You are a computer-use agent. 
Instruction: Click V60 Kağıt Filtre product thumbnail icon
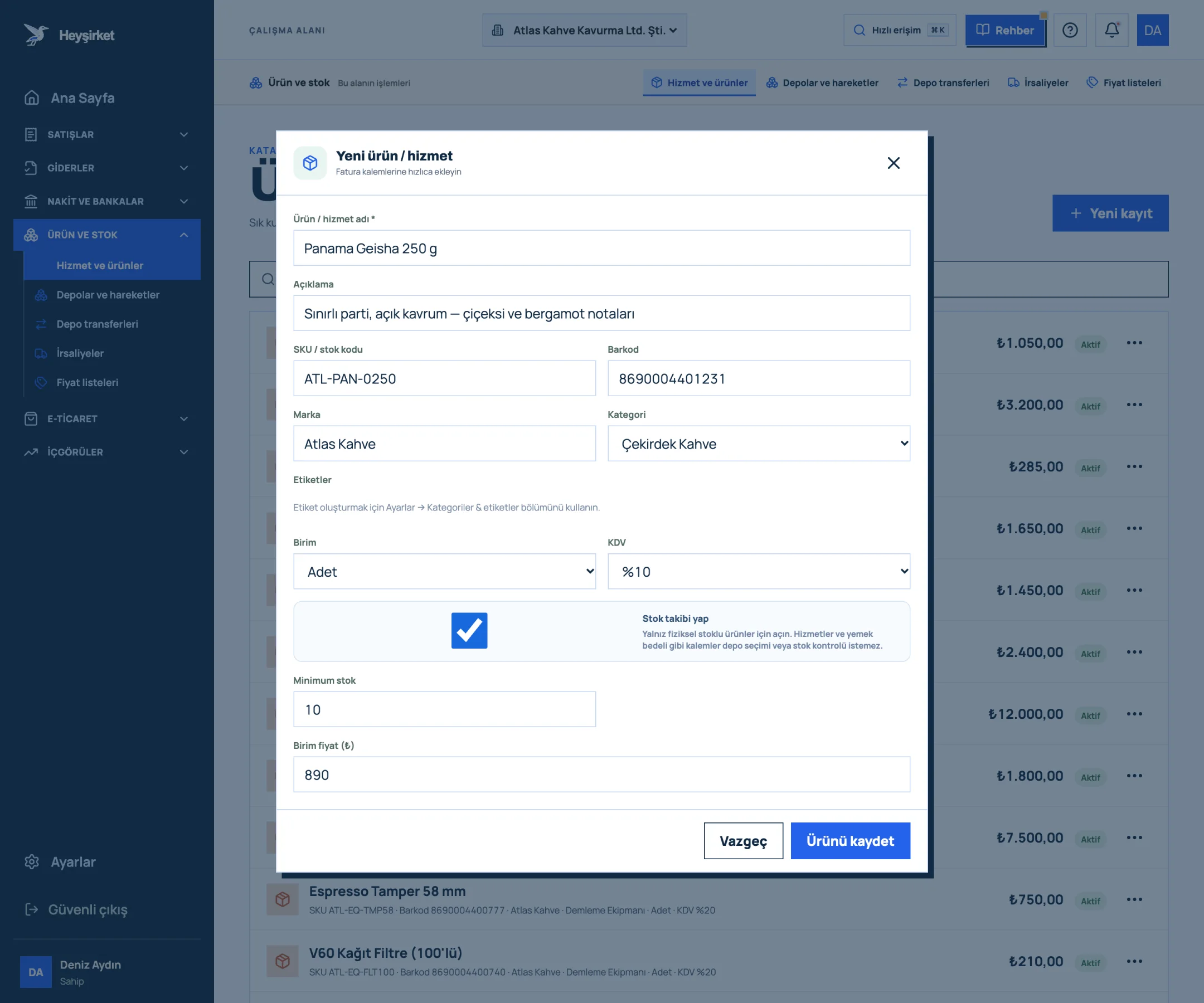pyautogui.click(x=282, y=961)
